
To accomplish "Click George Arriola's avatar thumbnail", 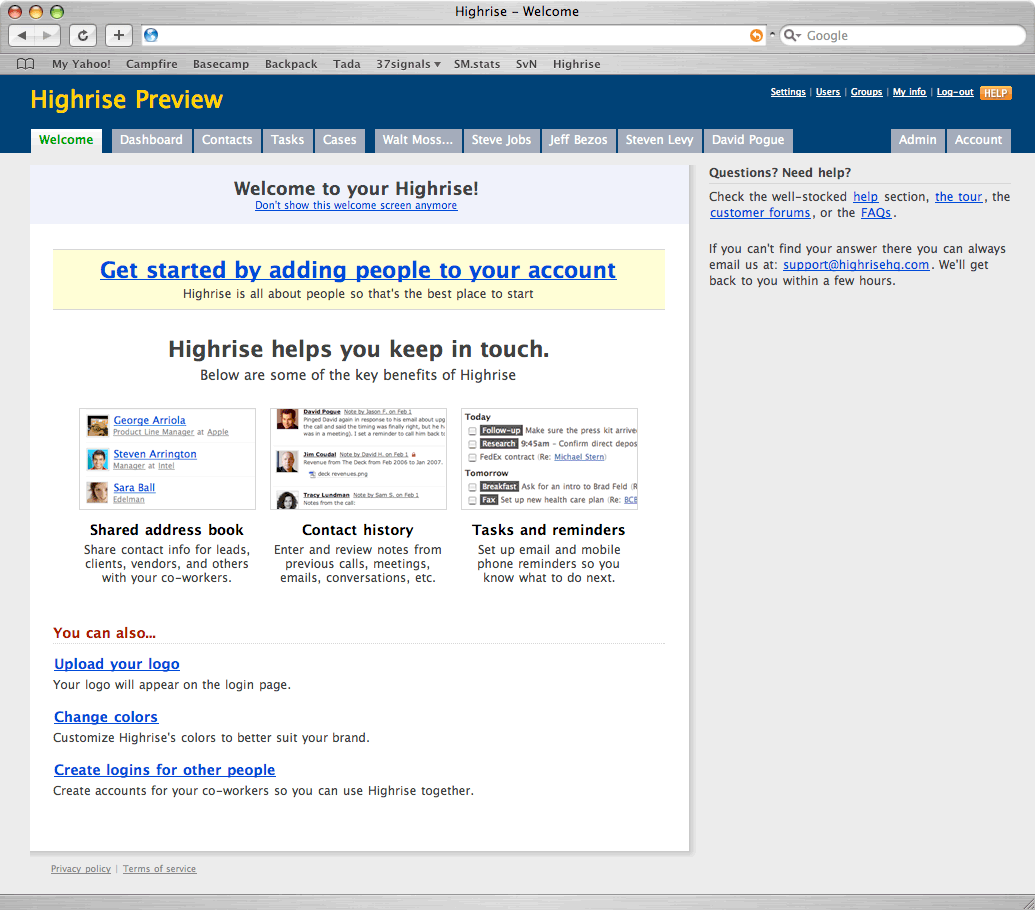I will tap(98, 426).
